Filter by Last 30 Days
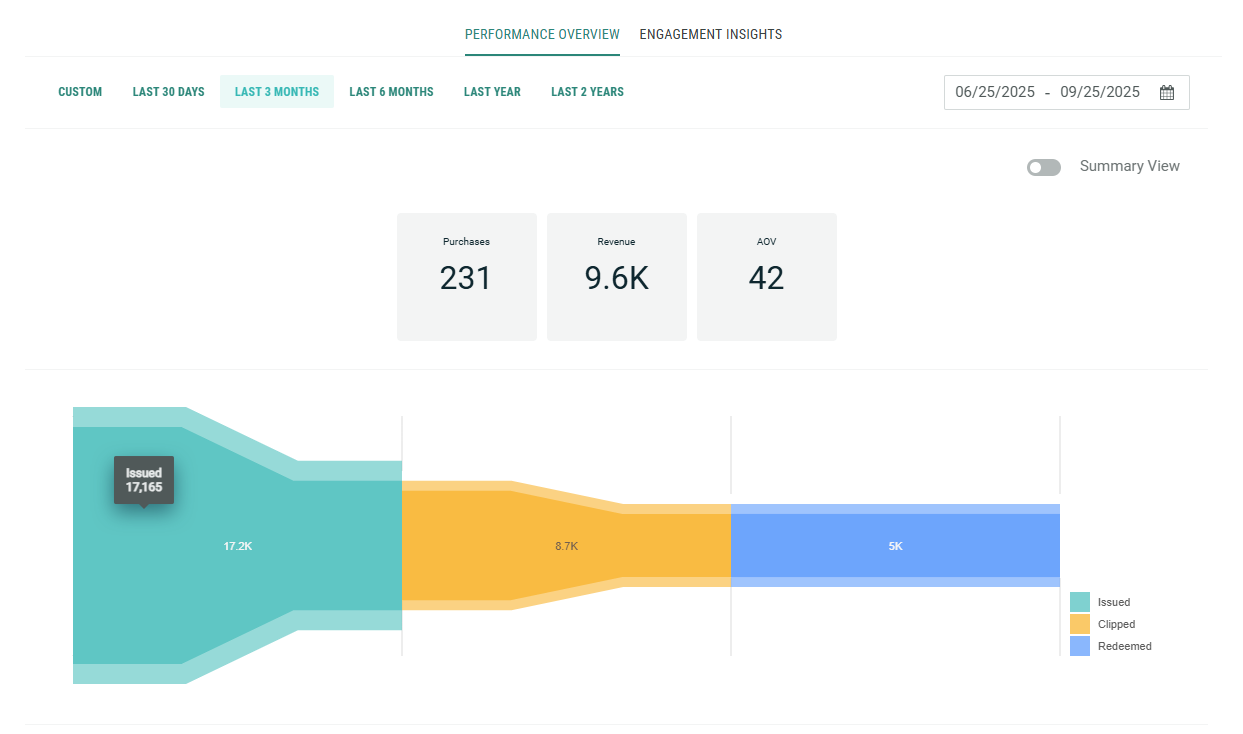 coord(168,92)
